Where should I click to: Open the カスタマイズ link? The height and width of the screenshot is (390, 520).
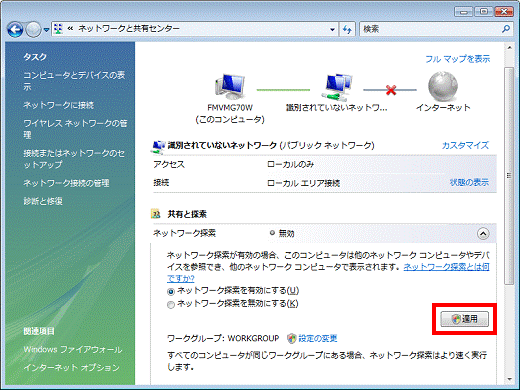coord(465,145)
